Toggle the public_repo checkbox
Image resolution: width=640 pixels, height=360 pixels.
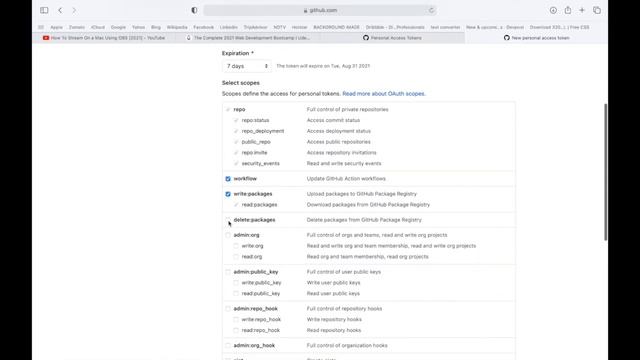coord(236,142)
